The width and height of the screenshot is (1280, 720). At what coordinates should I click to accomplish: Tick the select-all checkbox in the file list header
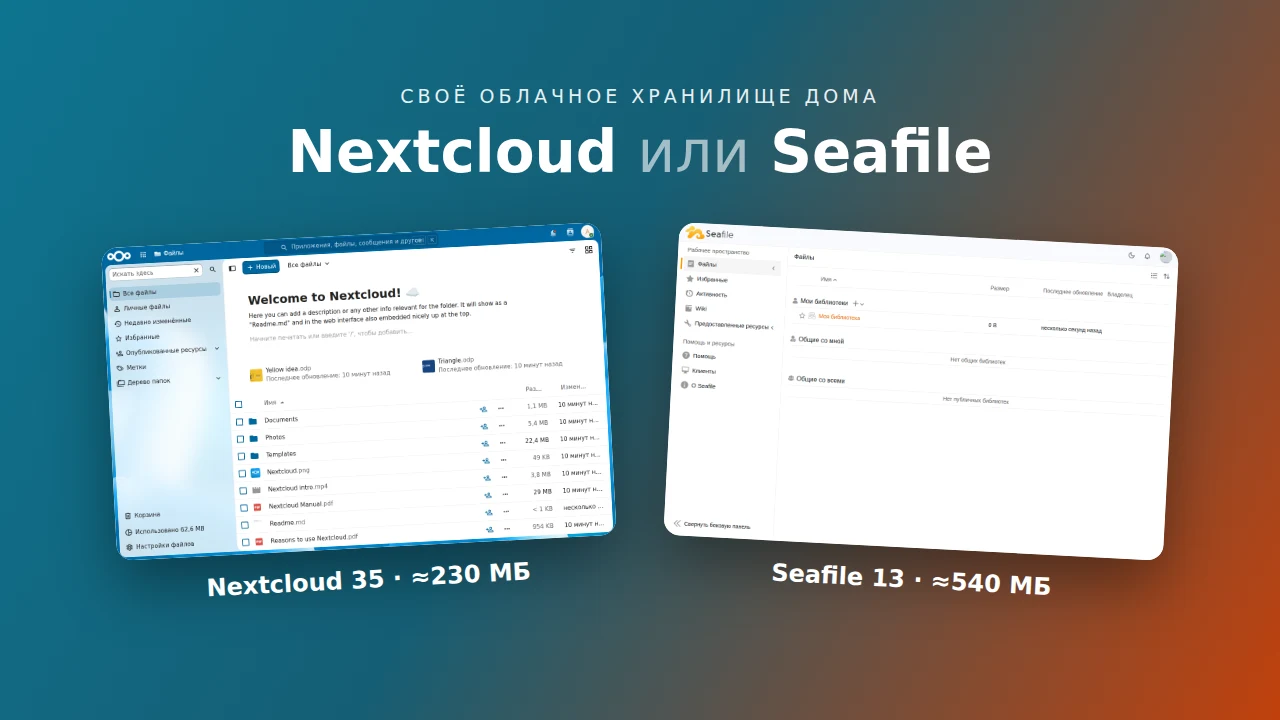[x=239, y=404]
